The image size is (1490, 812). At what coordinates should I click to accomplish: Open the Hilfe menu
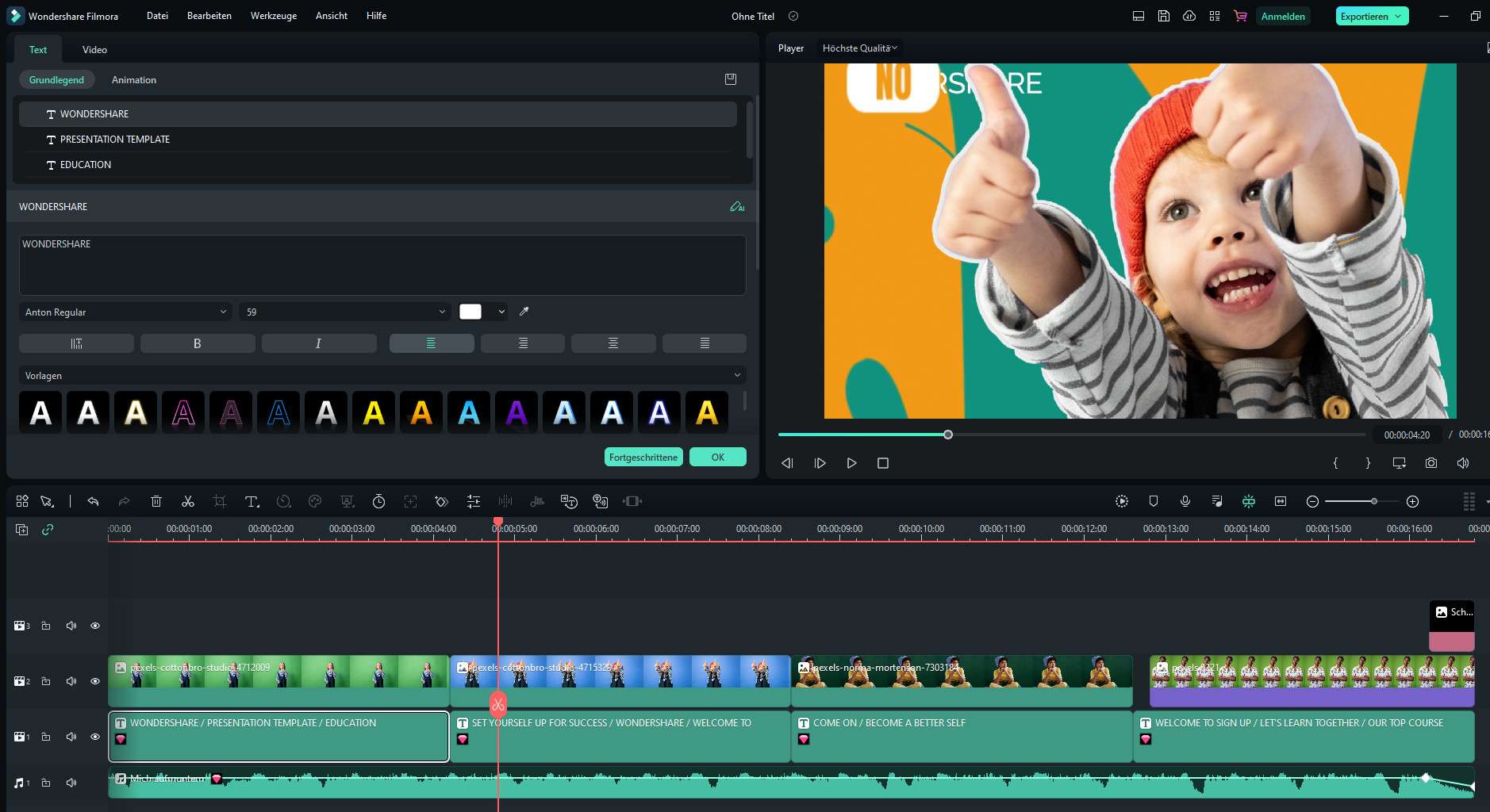[x=376, y=16]
